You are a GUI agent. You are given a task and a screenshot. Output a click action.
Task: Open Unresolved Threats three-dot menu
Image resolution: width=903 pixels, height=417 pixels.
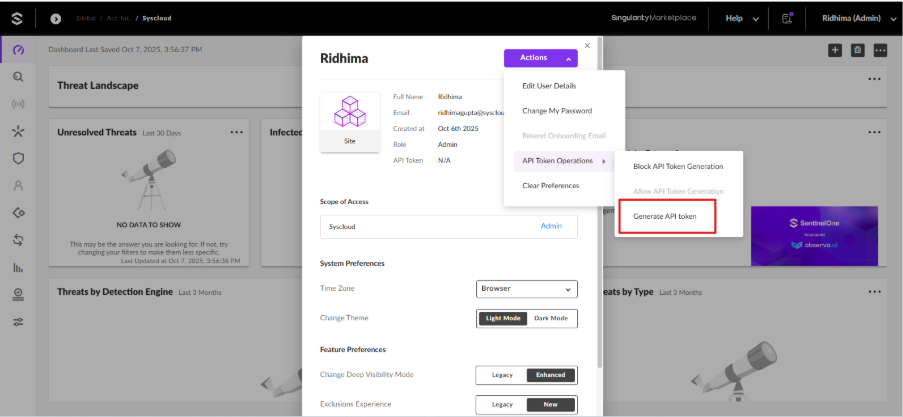(x=237, y=132)
